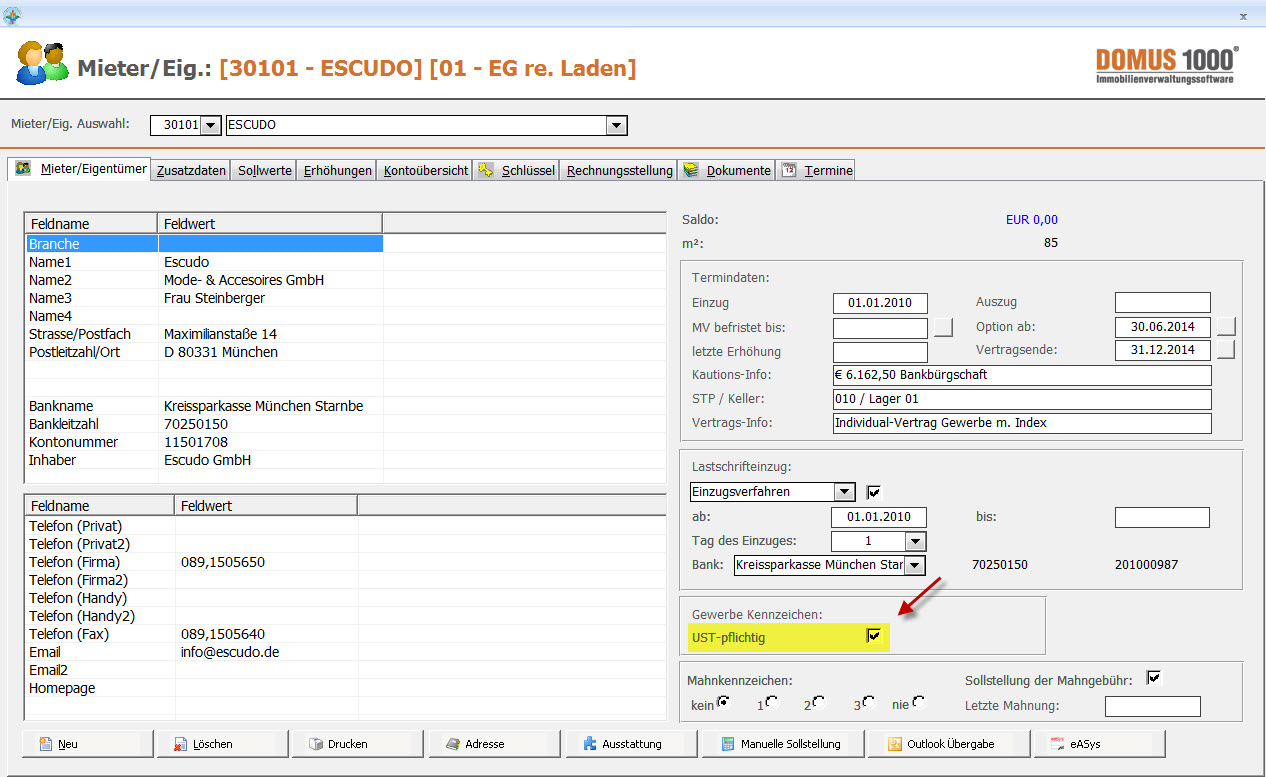Toggle the UST-pflichtig checkbox
1266x777 pixels.
873,636
